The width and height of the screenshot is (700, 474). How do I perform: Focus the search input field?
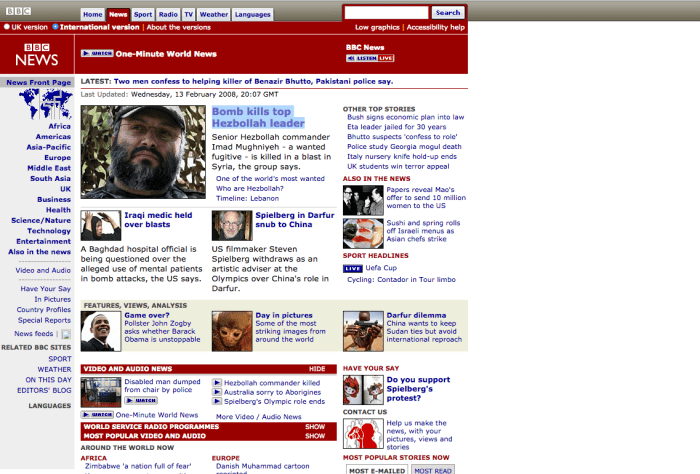(x=386, y=12)
